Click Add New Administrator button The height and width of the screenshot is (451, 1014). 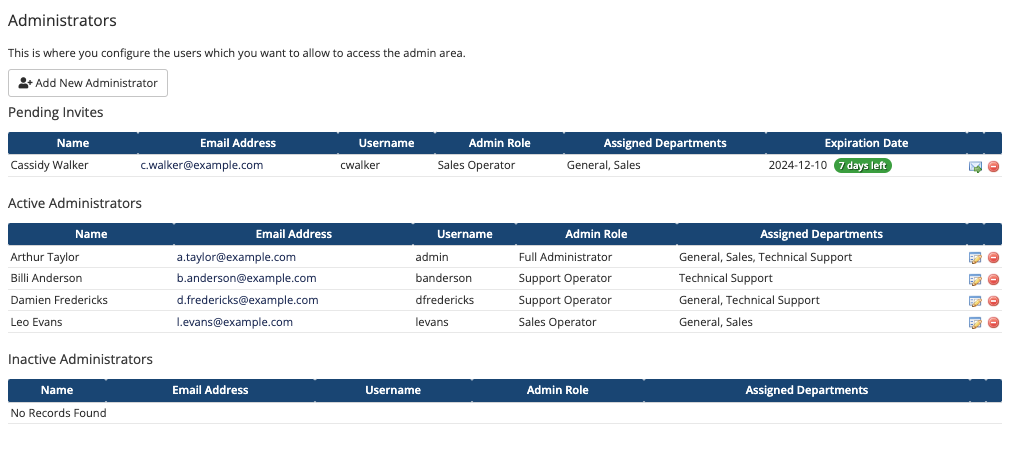point(88,83)
